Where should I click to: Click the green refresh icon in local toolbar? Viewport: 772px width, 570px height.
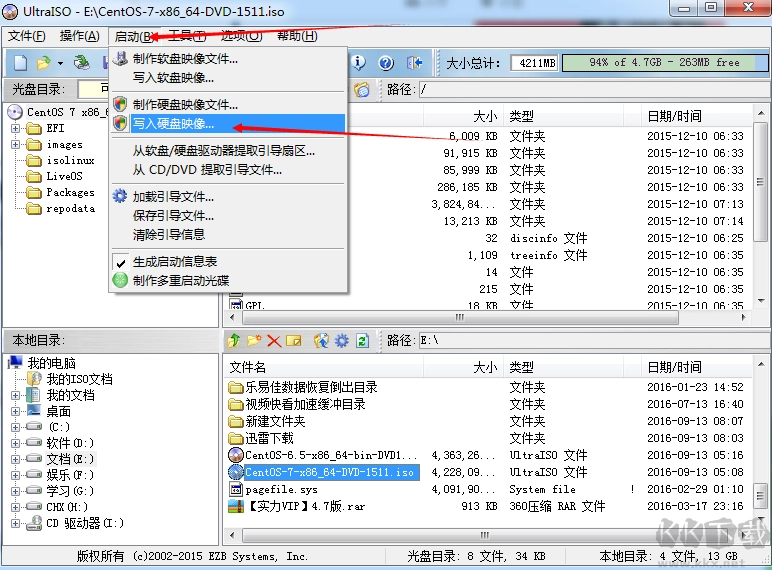coord(362,341)
